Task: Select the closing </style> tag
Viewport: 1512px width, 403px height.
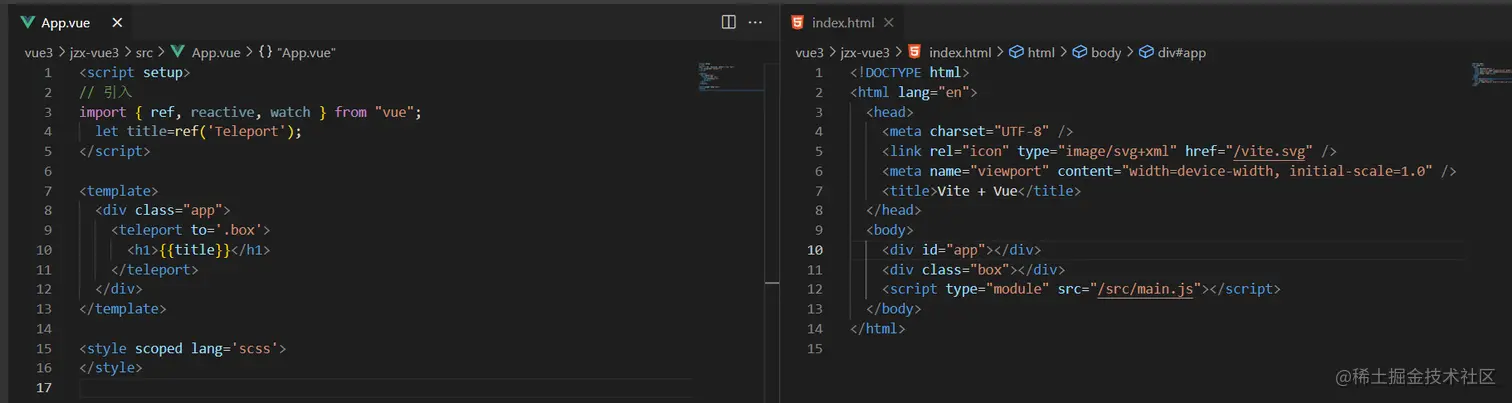Action: coord(110,368)
